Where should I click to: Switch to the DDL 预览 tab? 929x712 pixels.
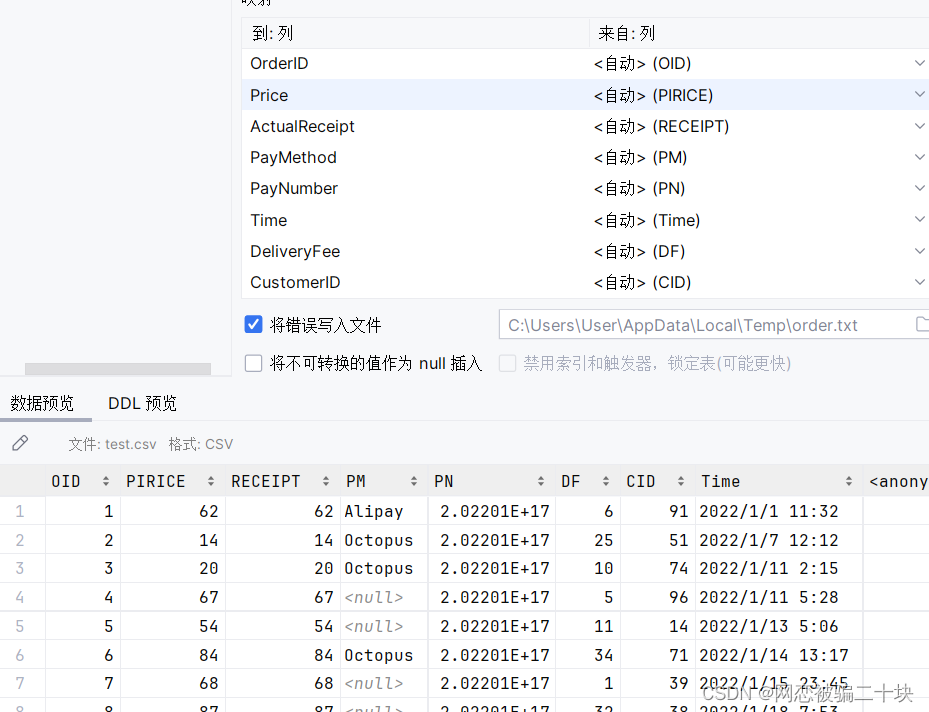click(141, 403)
